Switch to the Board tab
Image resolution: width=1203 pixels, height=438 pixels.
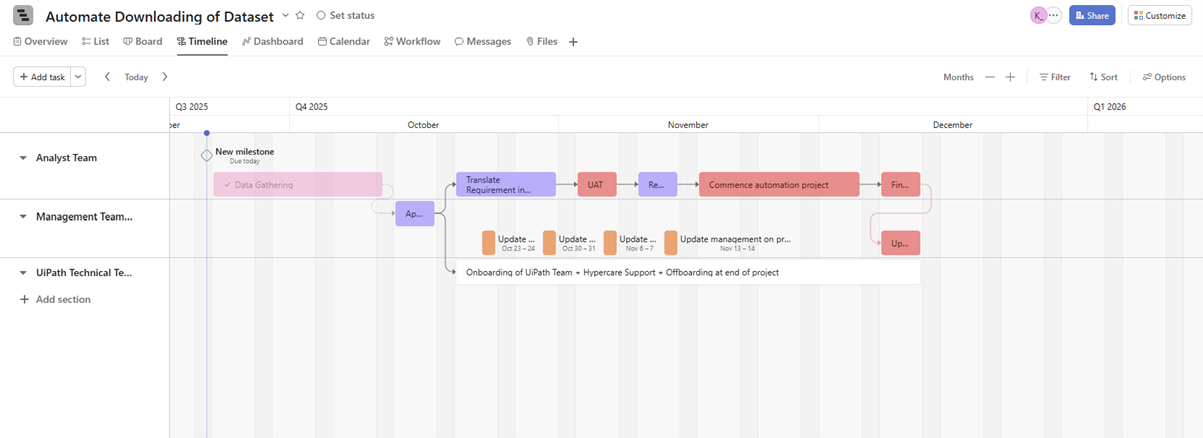(x=142, y=42)
